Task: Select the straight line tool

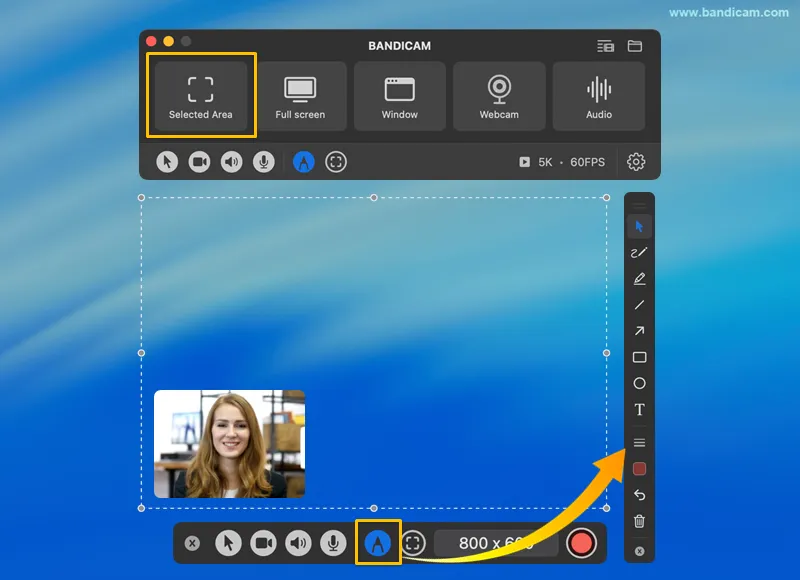Action: point(639,305)
